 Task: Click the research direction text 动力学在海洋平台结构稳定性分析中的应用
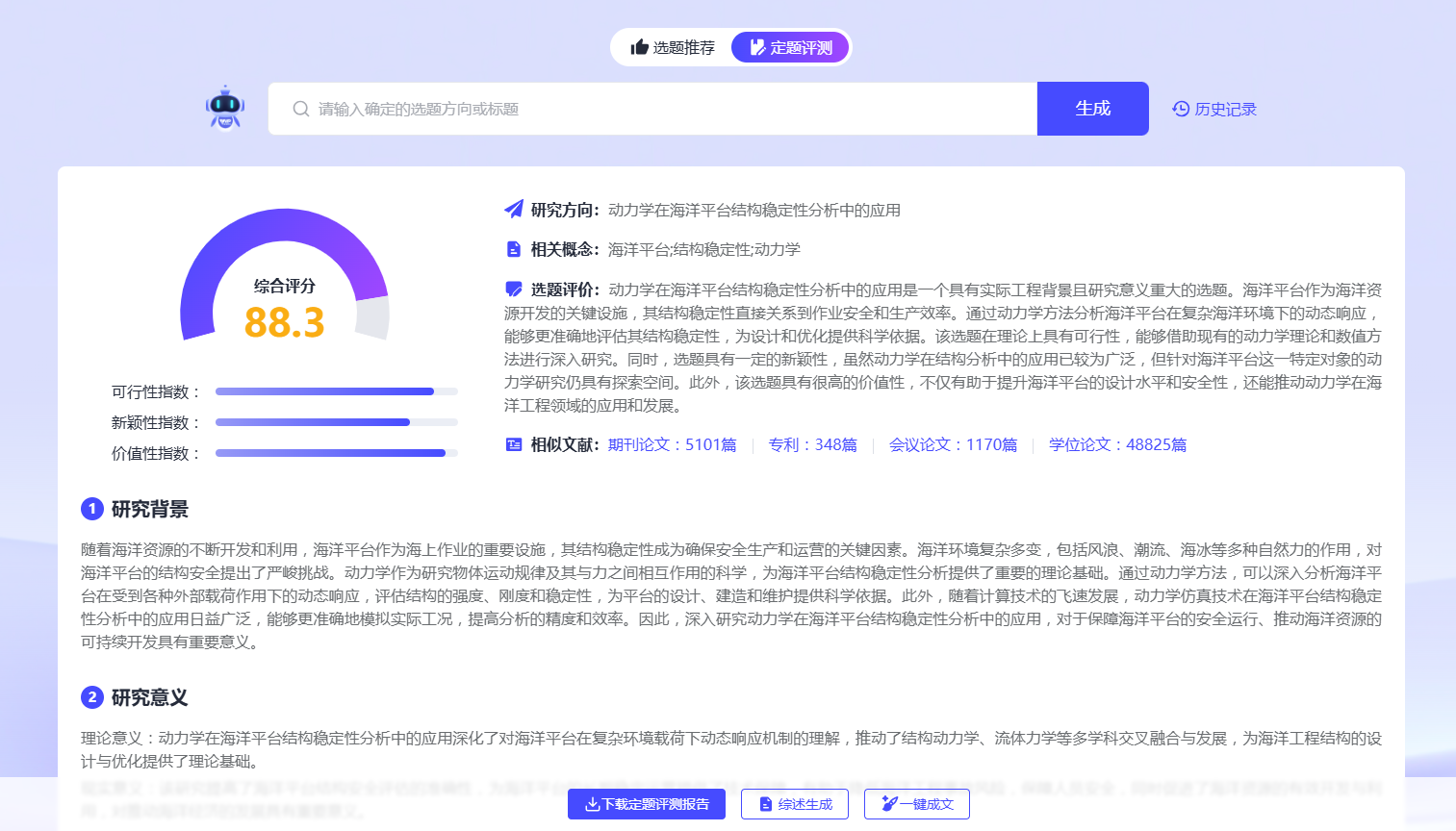pos(754,210)
